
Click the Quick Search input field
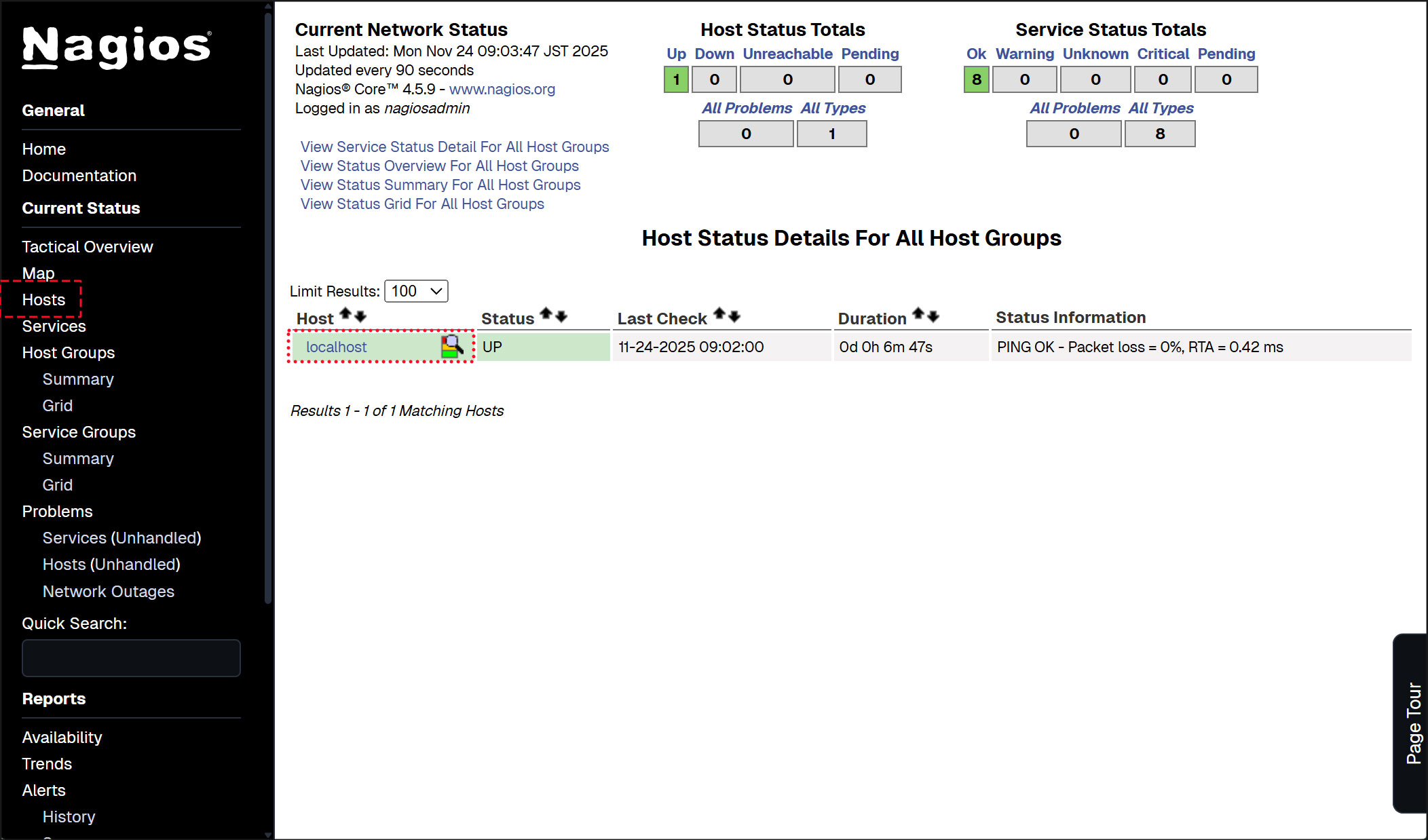pyautogui.click(x=131, y=658)
